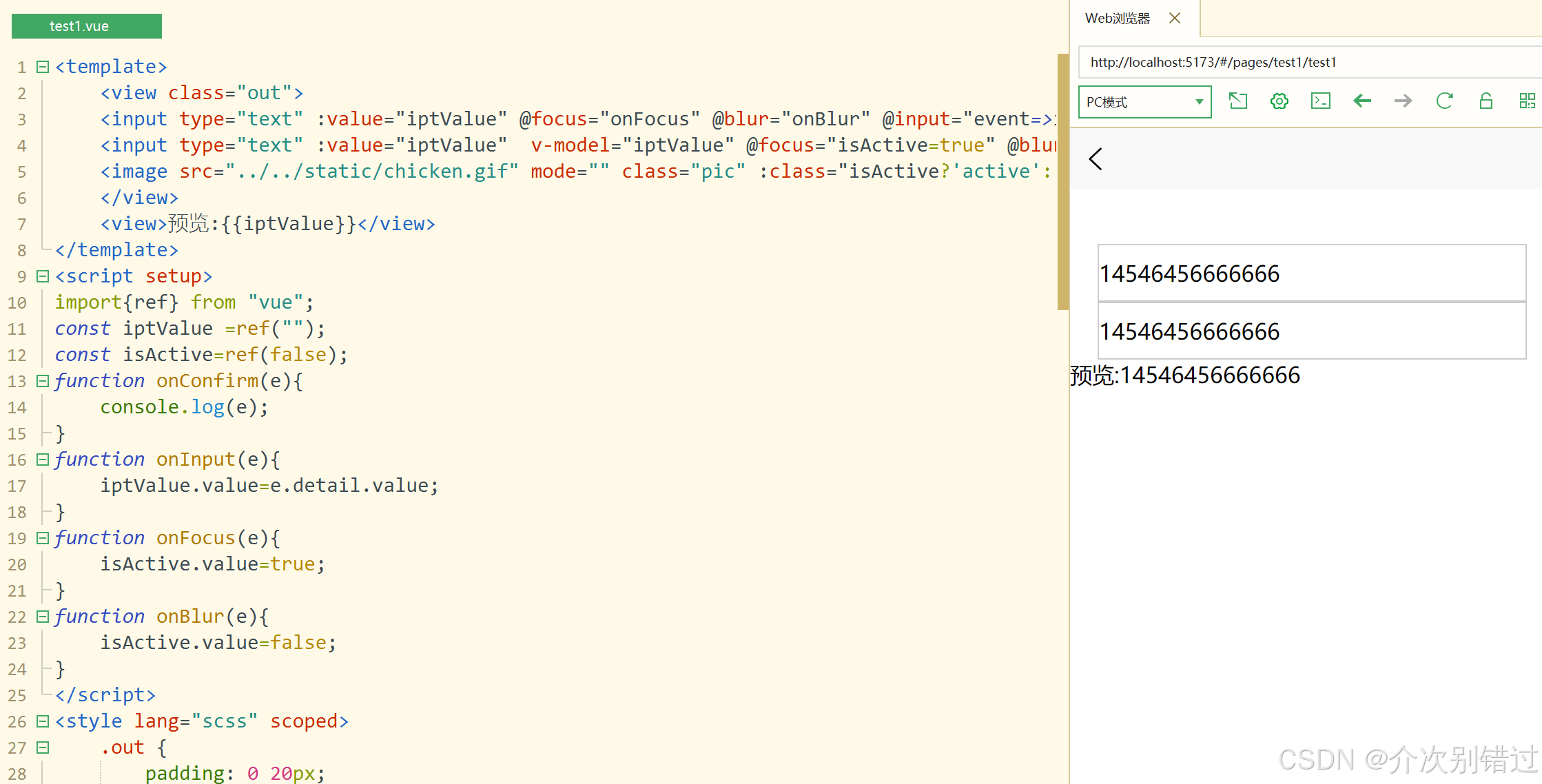Viewport: 1542px width, 784px height.
Task: Go back with green left arrow
Action: [x=1361, y=101]
